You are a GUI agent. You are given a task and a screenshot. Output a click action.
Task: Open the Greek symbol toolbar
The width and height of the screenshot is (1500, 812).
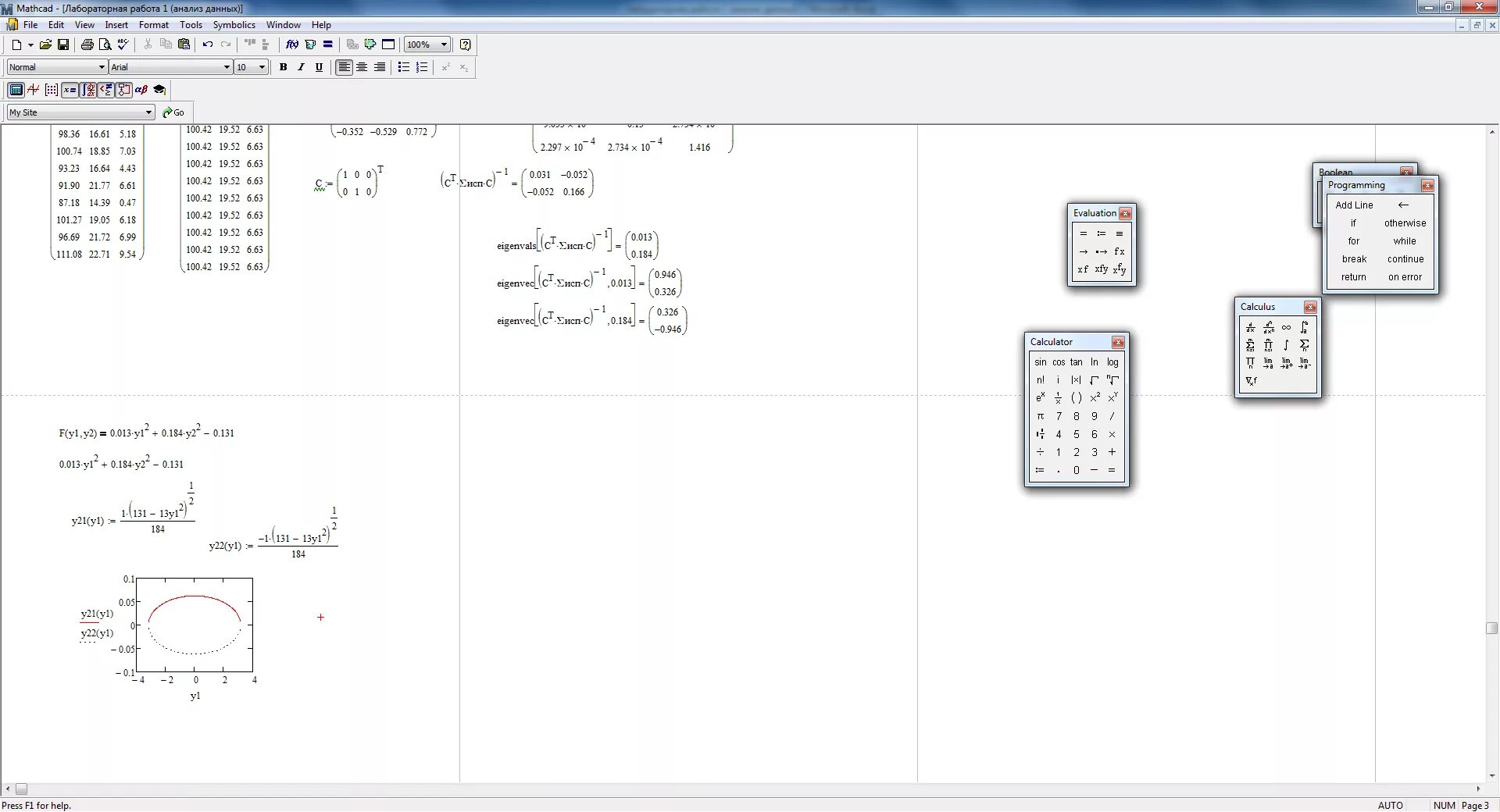pos(141,90)
